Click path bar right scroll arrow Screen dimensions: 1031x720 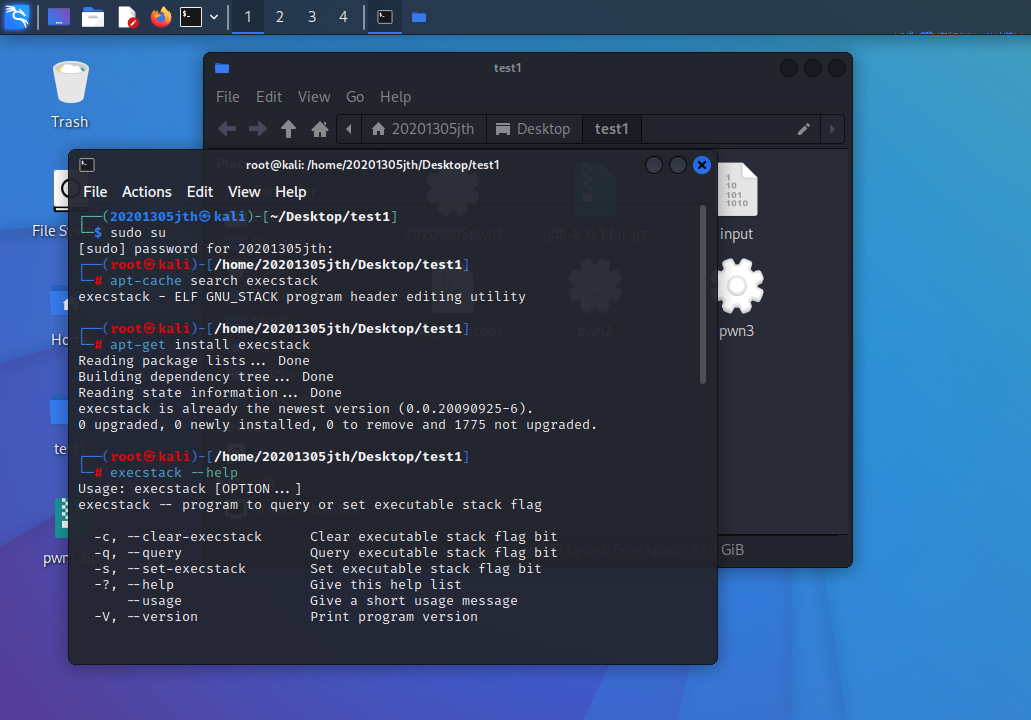point(832,129)
